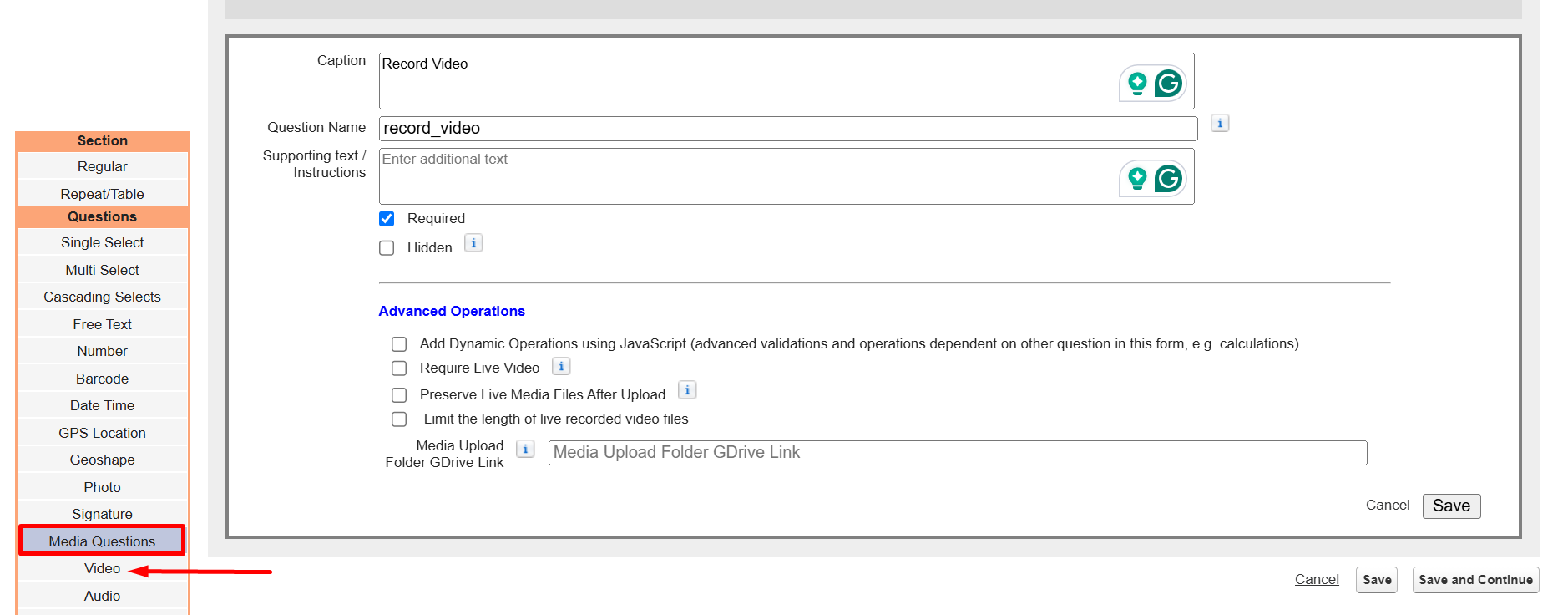
Task: Click the Grammarly icon in the Caption field
Action: 1168,84
